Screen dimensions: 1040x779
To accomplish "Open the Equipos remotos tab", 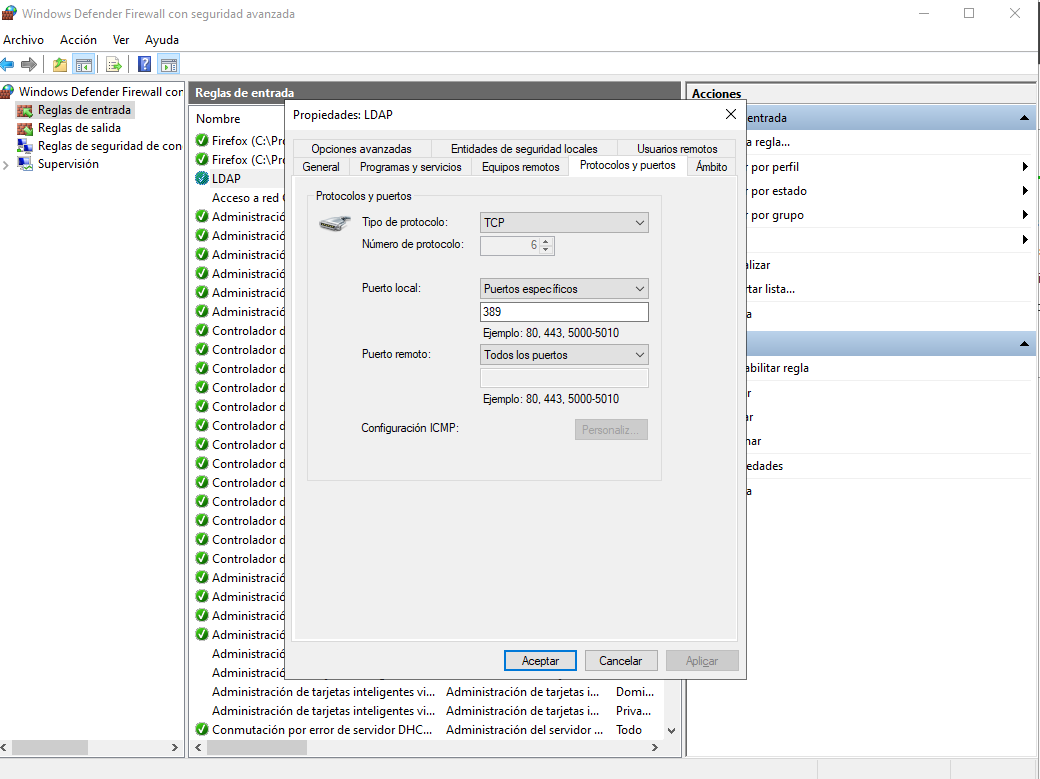I will [x=520, y=167].
